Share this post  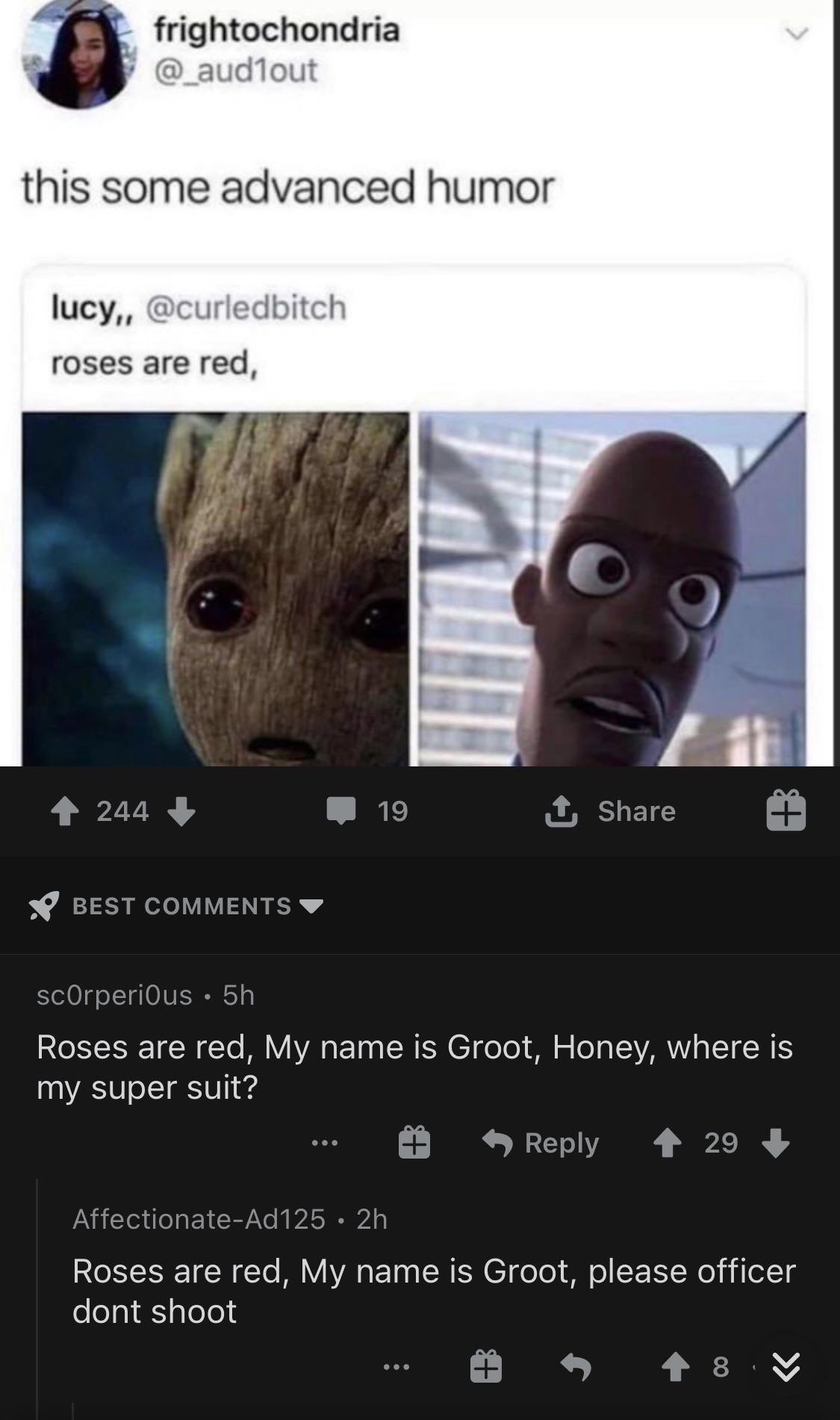pos(610,811)
